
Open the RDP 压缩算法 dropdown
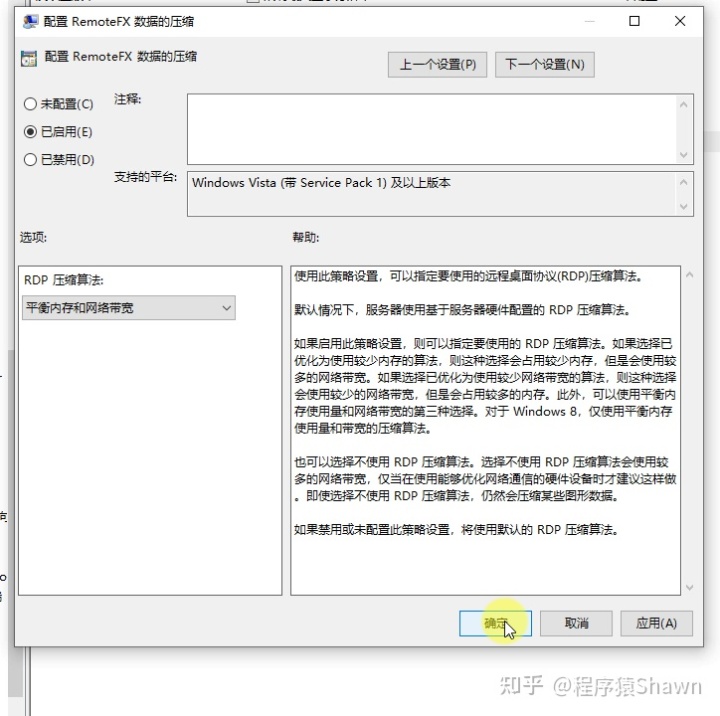pos(129,308)
